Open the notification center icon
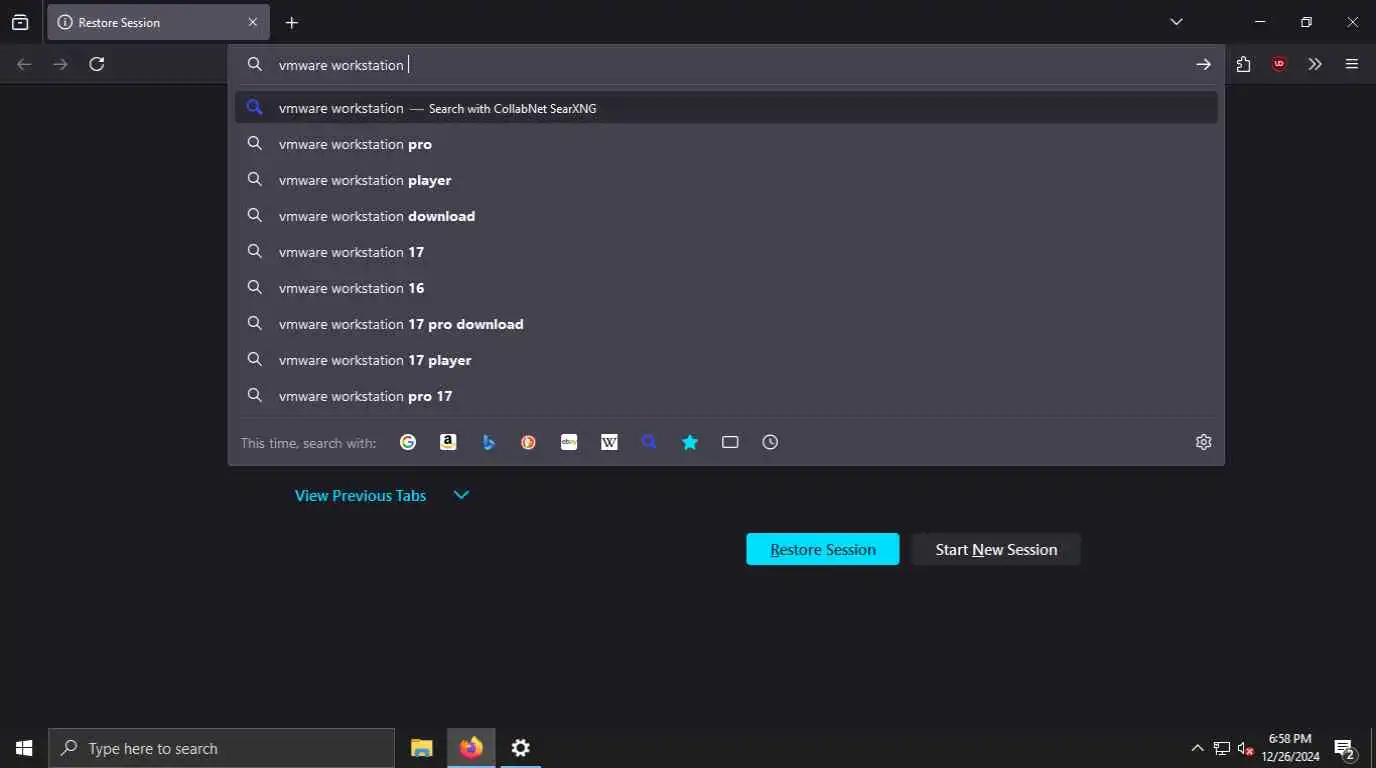The height and width of the screenshot is (768, 1376). (1345, 748)
